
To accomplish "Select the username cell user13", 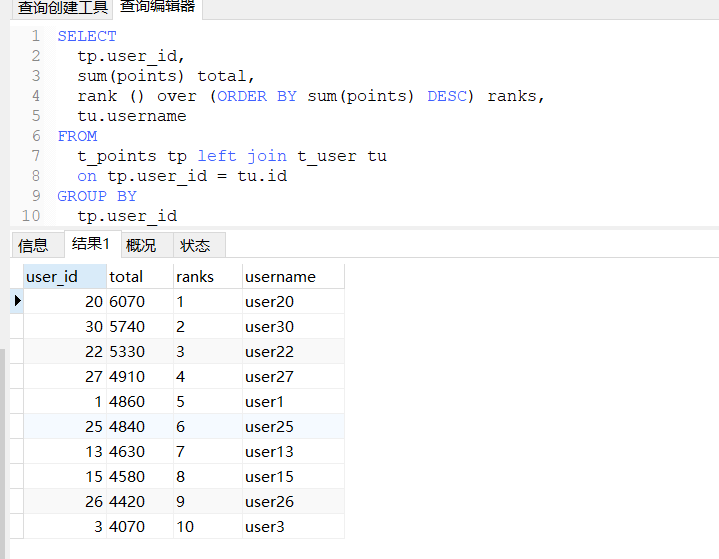I will point(293,451).
